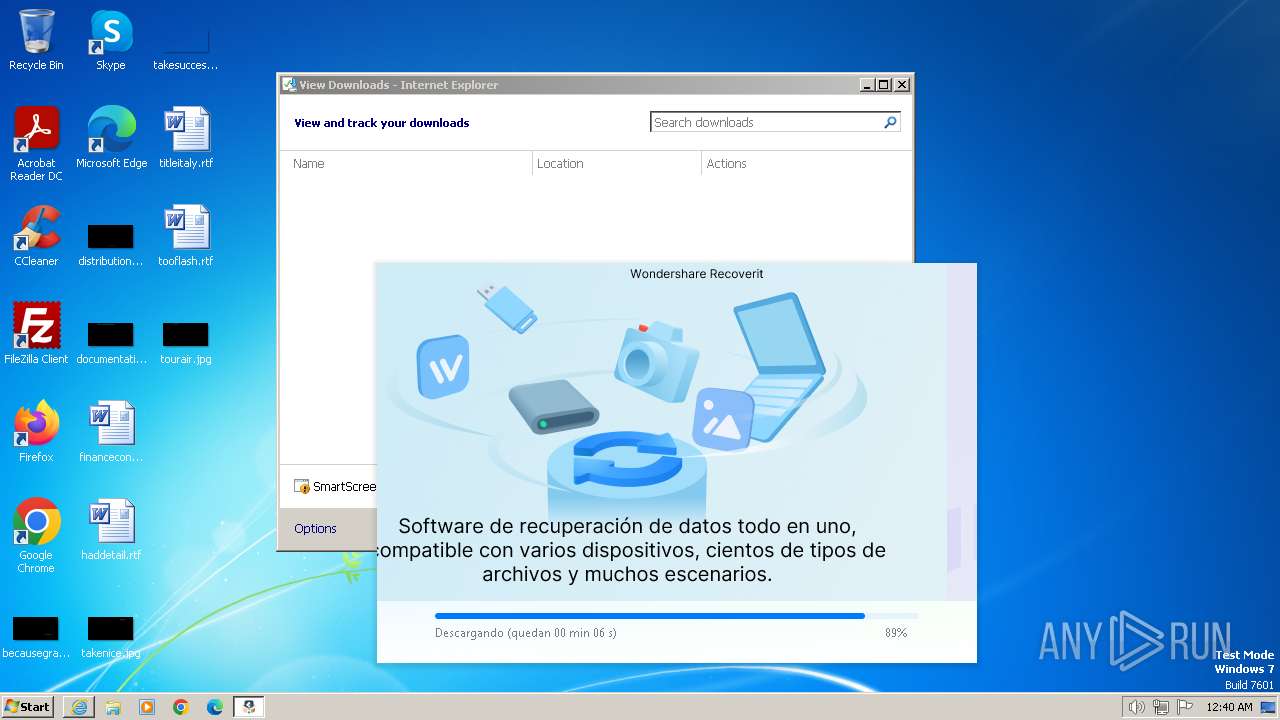The image size is (1280, 720).
Task: Click 'View and track your downloads' heading
Action: 381,123
